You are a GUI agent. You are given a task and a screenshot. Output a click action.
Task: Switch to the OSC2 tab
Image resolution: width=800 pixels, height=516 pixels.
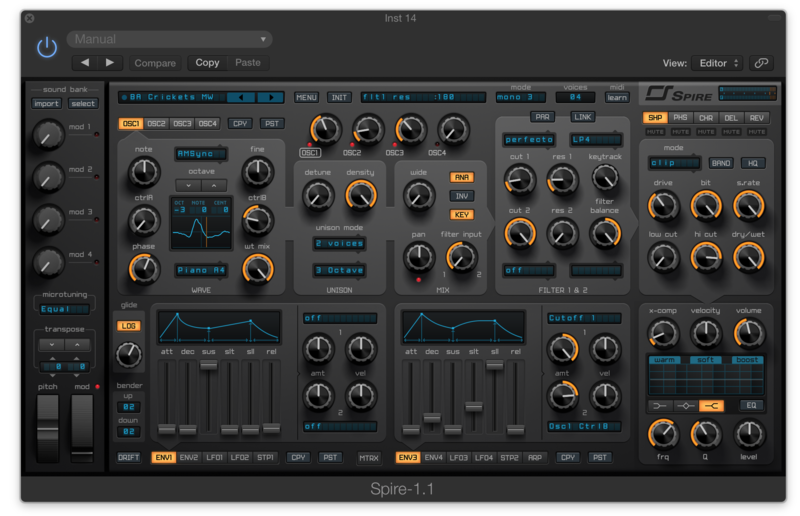point(156,124)
